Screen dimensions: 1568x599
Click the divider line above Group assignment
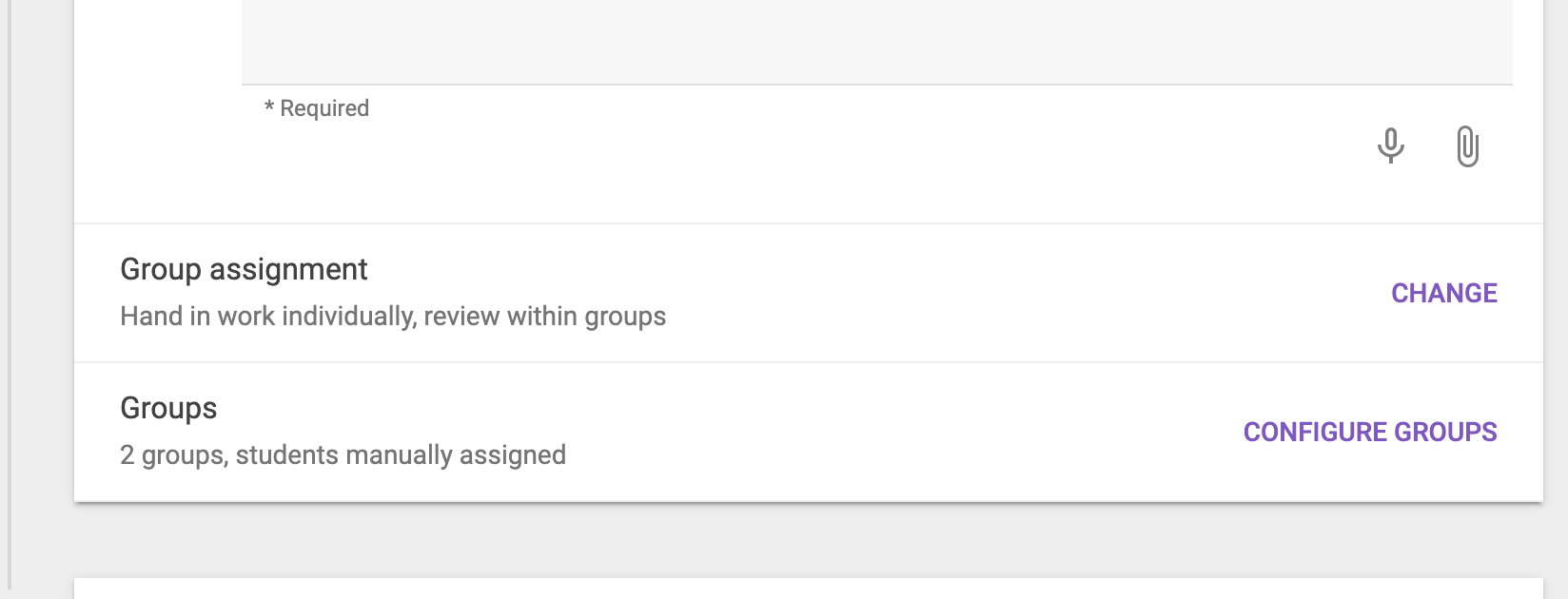pos(809,223)
